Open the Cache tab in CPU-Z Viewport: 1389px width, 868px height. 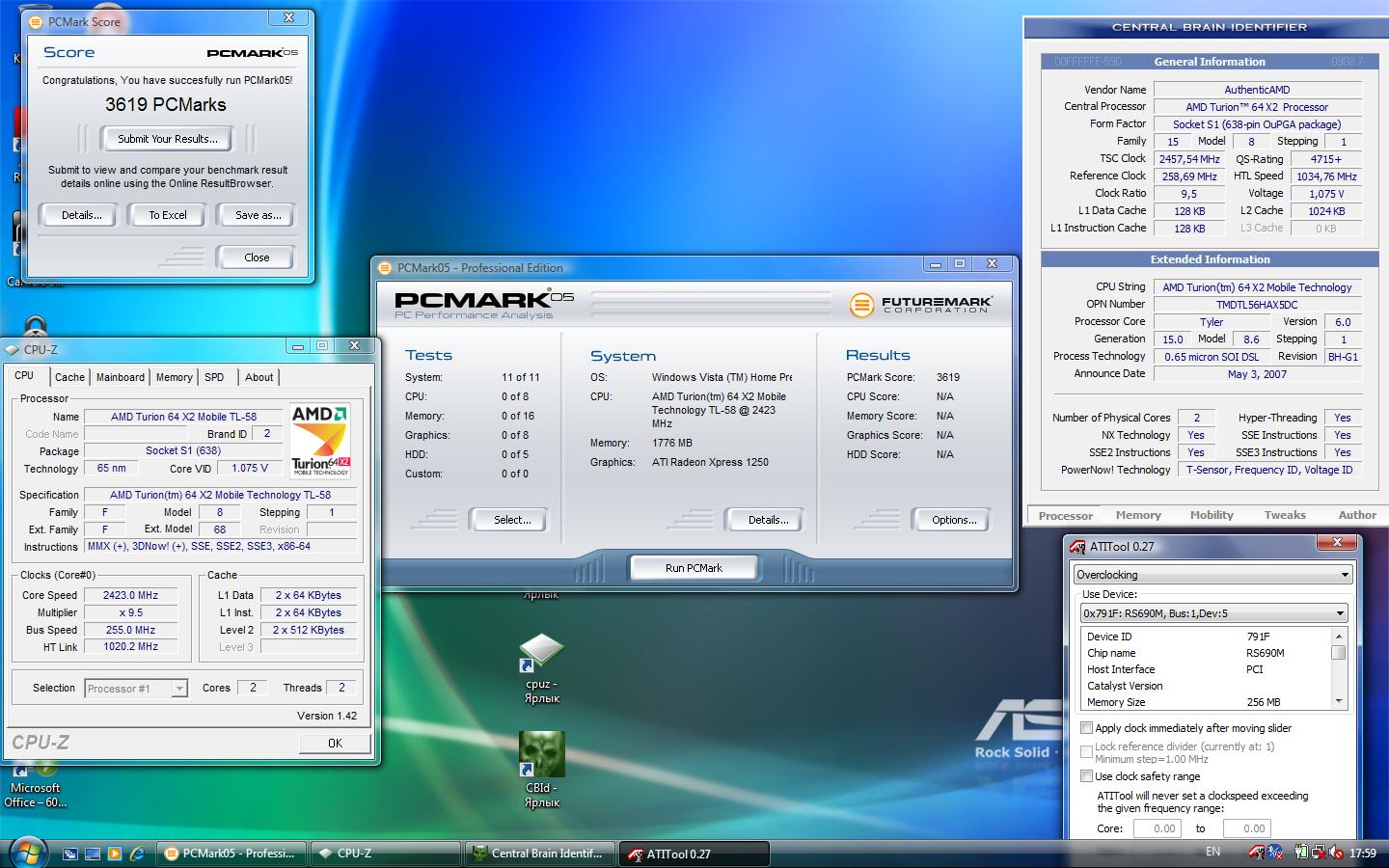[x=69, y=377]
